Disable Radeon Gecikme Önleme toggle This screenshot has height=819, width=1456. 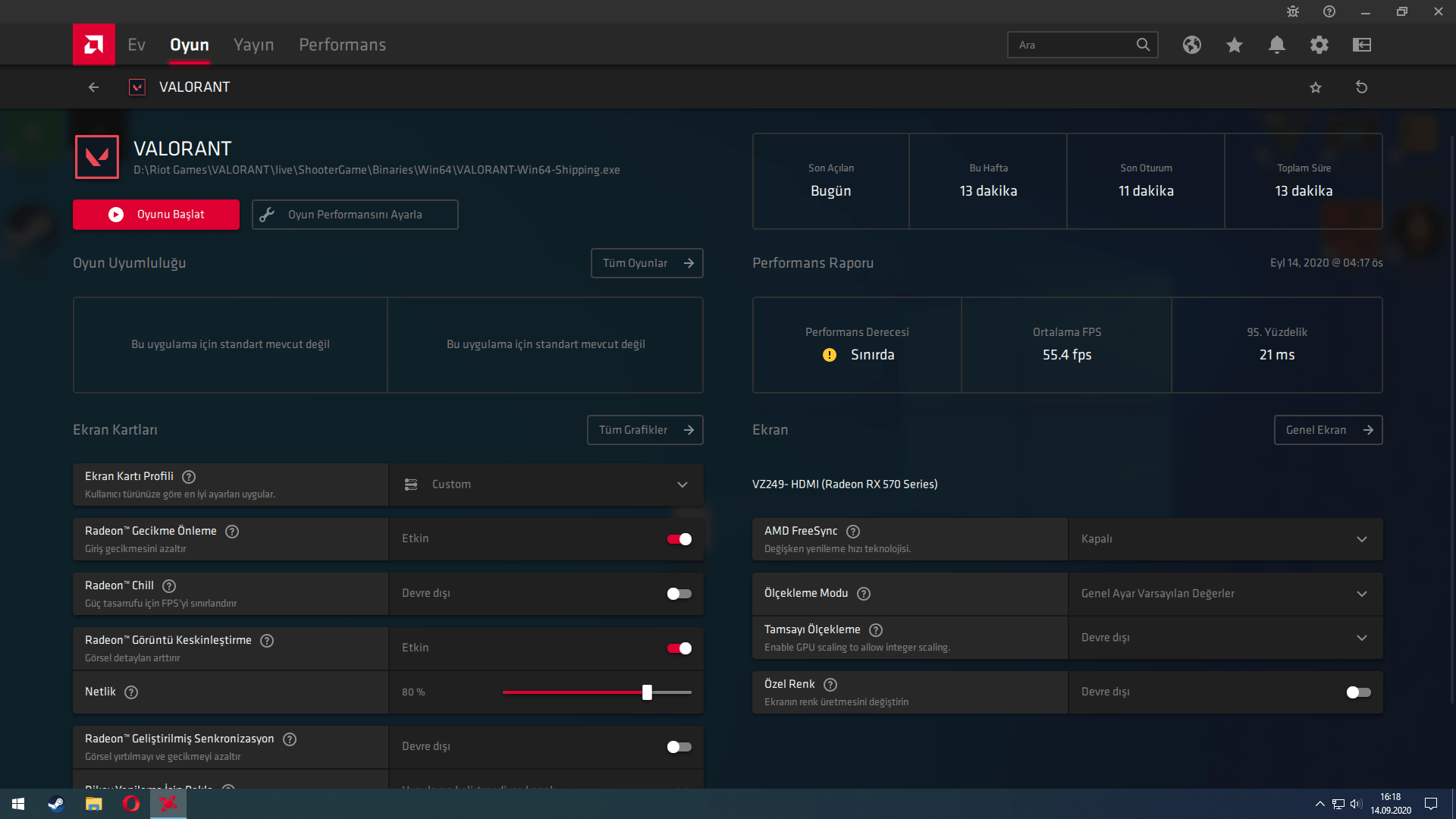(679, 539)
